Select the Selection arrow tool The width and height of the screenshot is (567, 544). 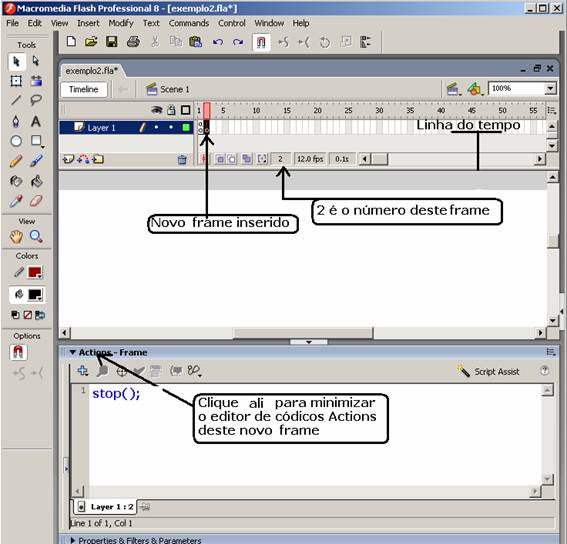pyautogui.click(x=17, y=61)
